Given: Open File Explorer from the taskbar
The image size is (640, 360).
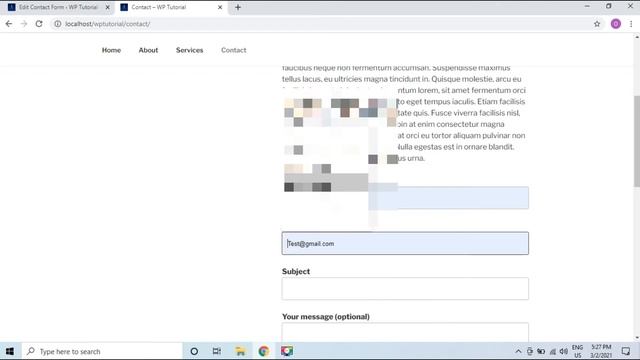Looking at the screenshot, I should (240, 351).
